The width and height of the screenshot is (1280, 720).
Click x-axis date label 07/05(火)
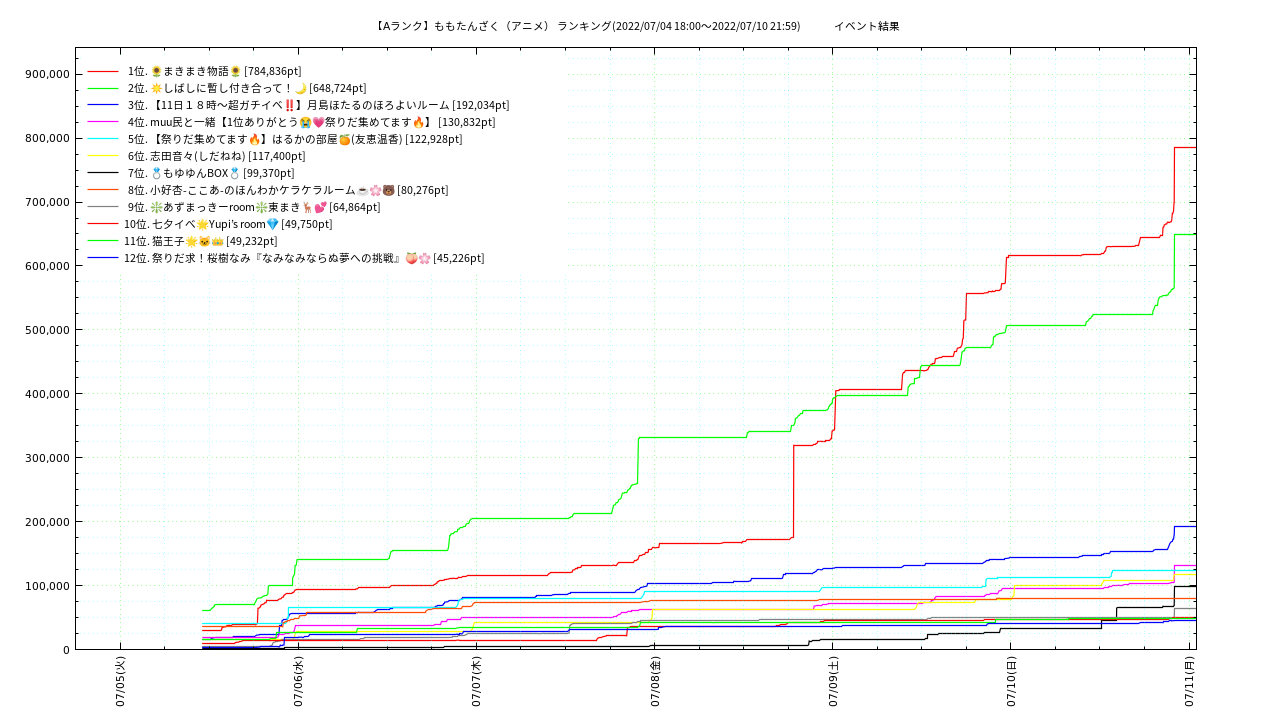click(x=120, y=682)
